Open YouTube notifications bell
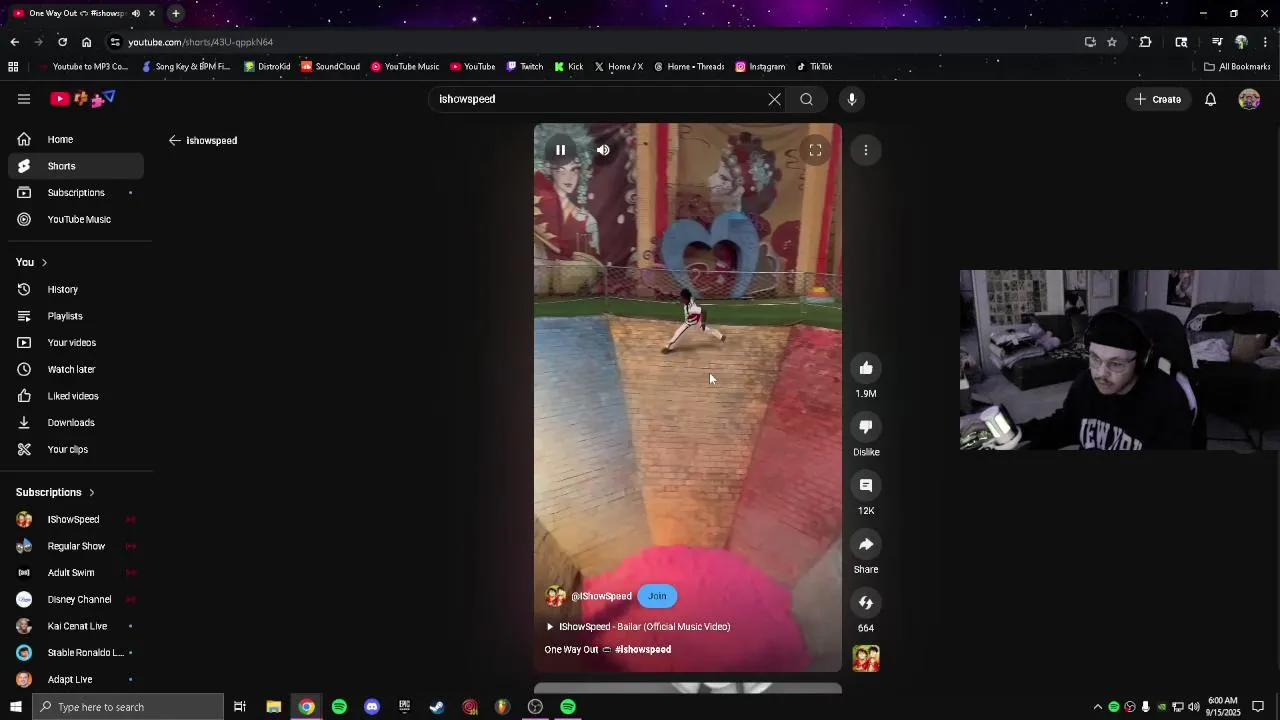This screenshot has height=720, width=1280. click(x=1210, y=99)
